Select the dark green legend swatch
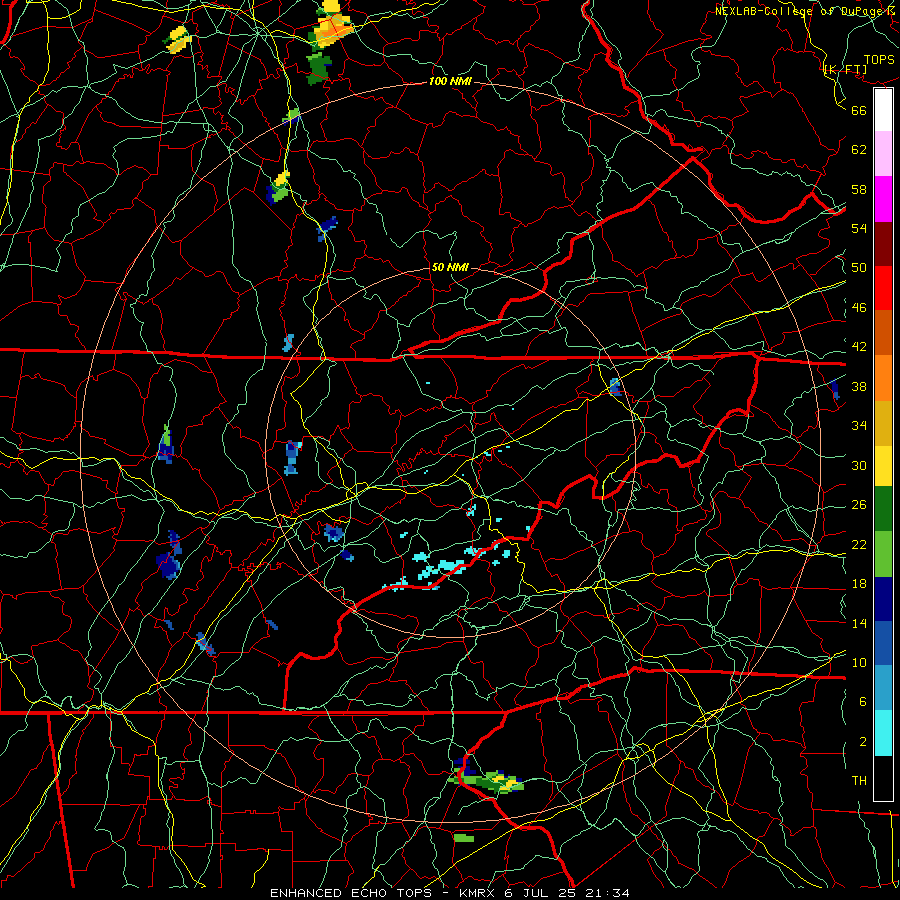900x900 pixels. (883, 509)
